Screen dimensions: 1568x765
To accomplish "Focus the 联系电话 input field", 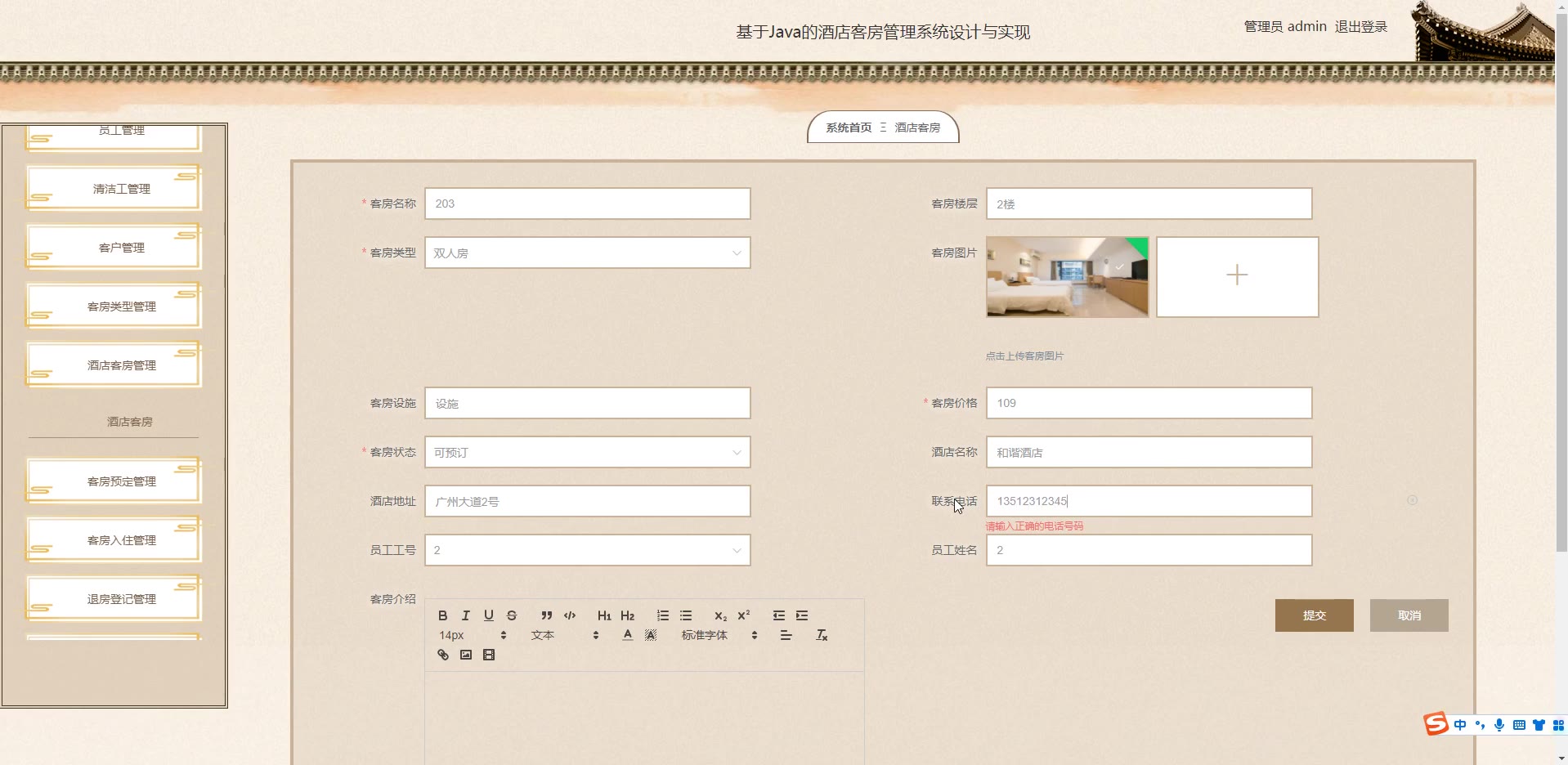I will pos(1149,501).
